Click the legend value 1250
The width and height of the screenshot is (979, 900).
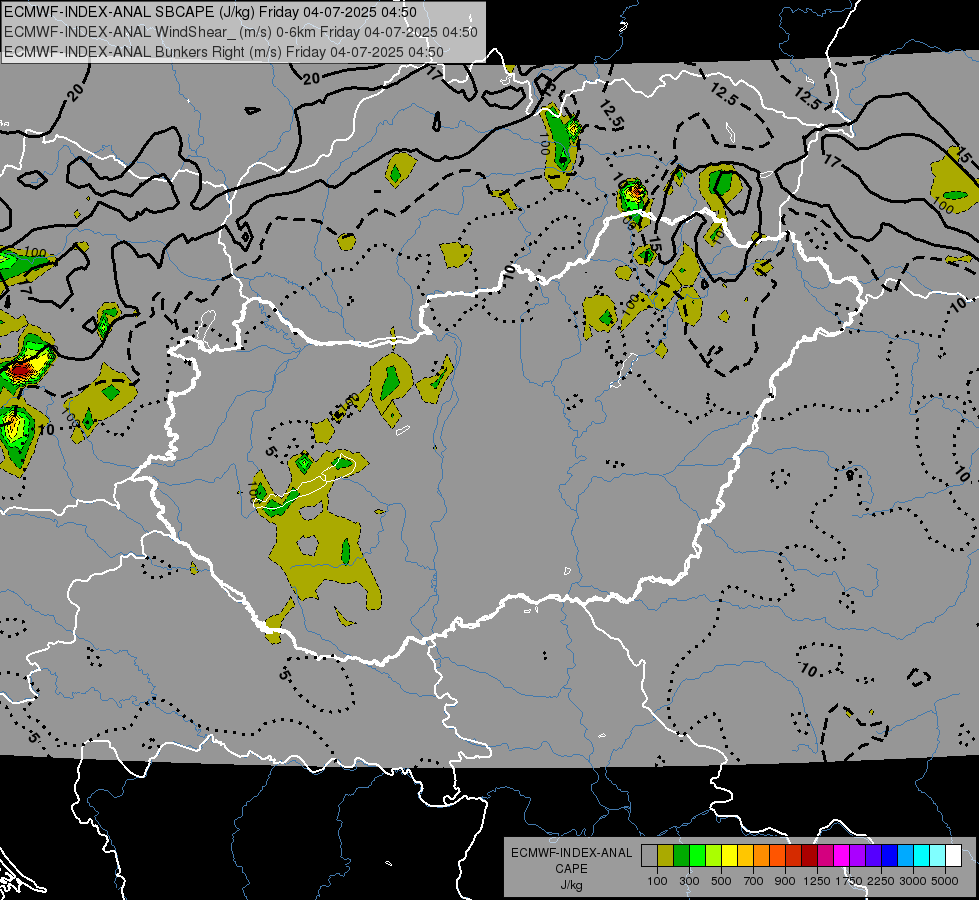817,881
